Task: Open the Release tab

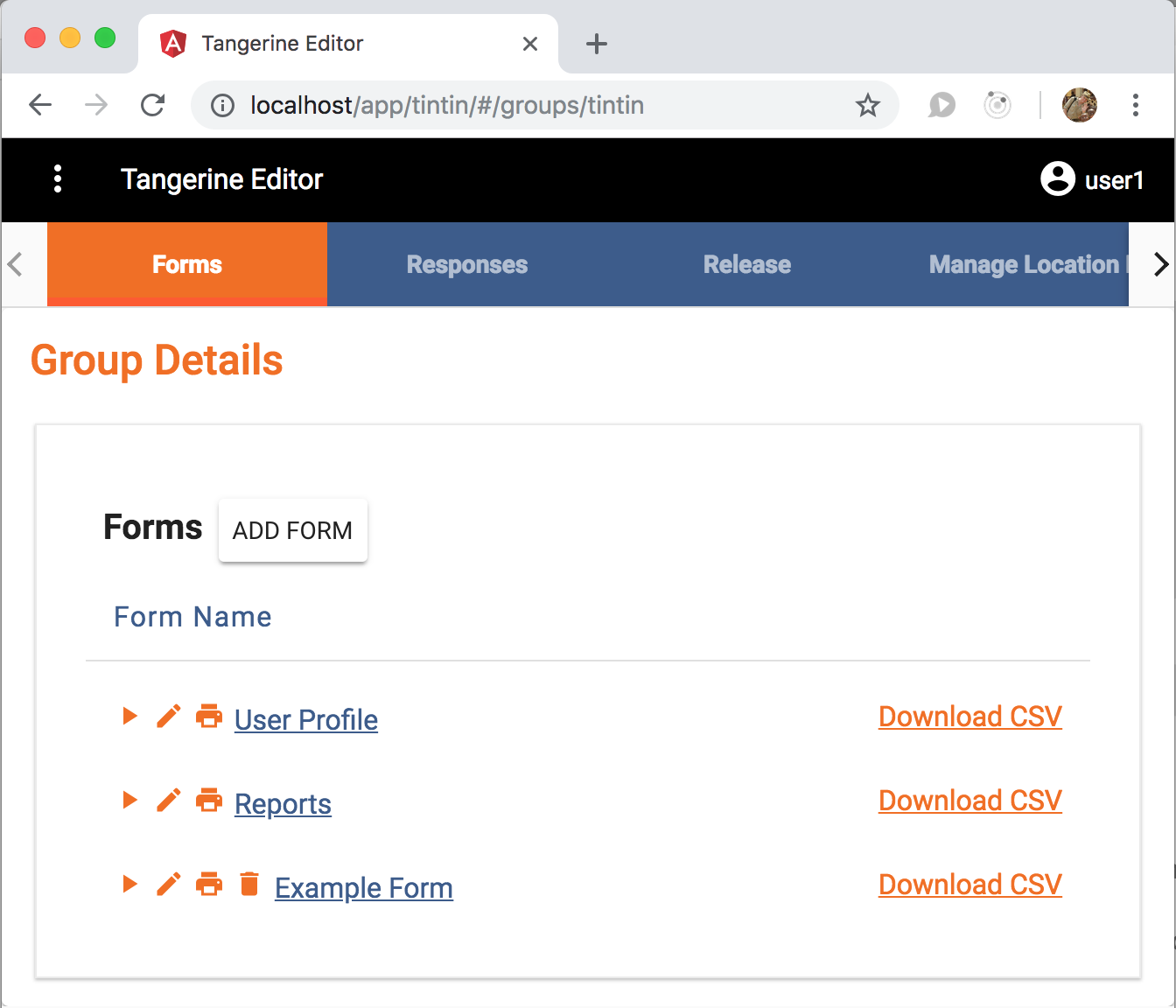Action: (x=746, y=264)
